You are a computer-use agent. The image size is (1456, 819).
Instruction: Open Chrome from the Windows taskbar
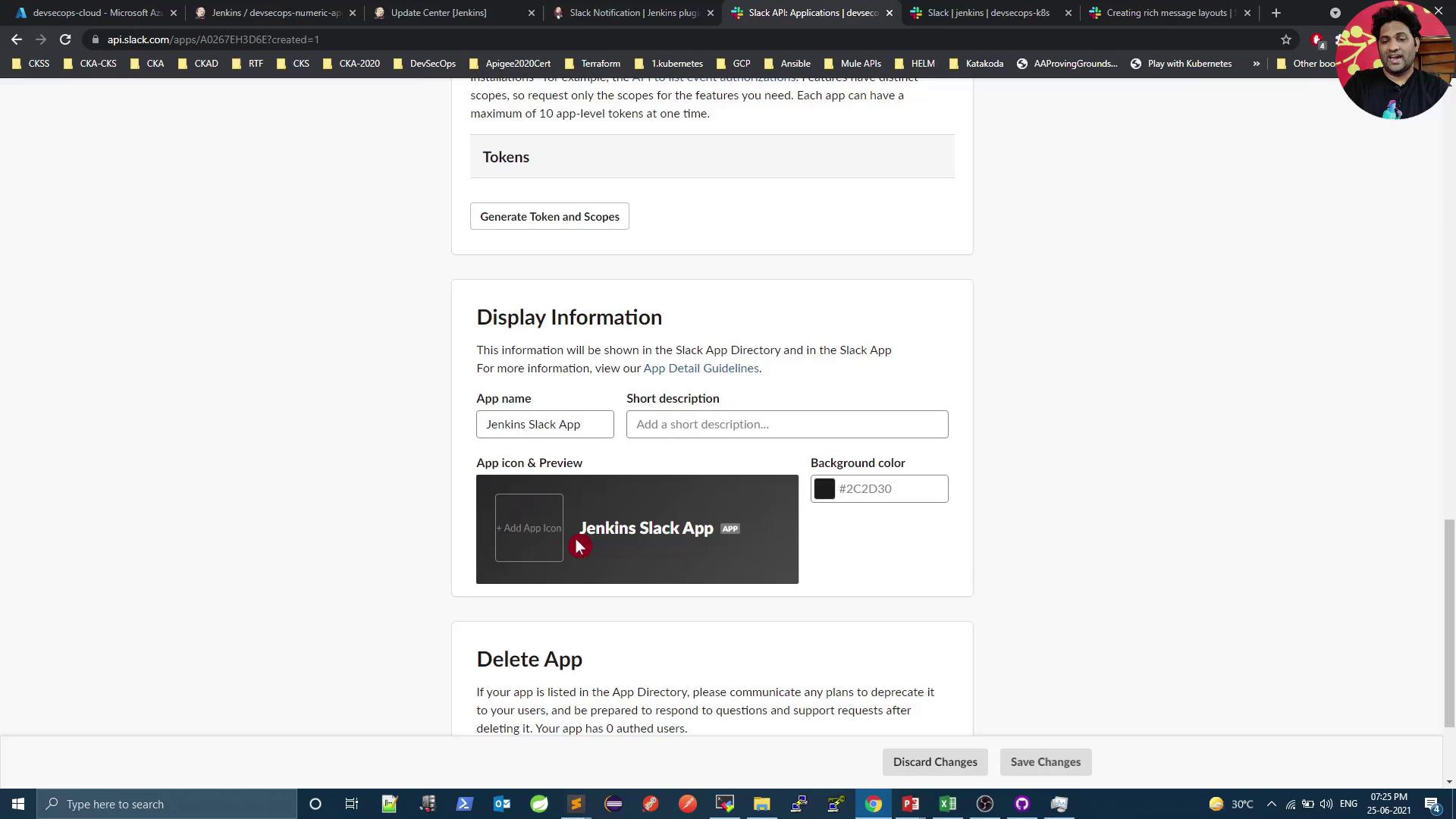coord(874,804)
